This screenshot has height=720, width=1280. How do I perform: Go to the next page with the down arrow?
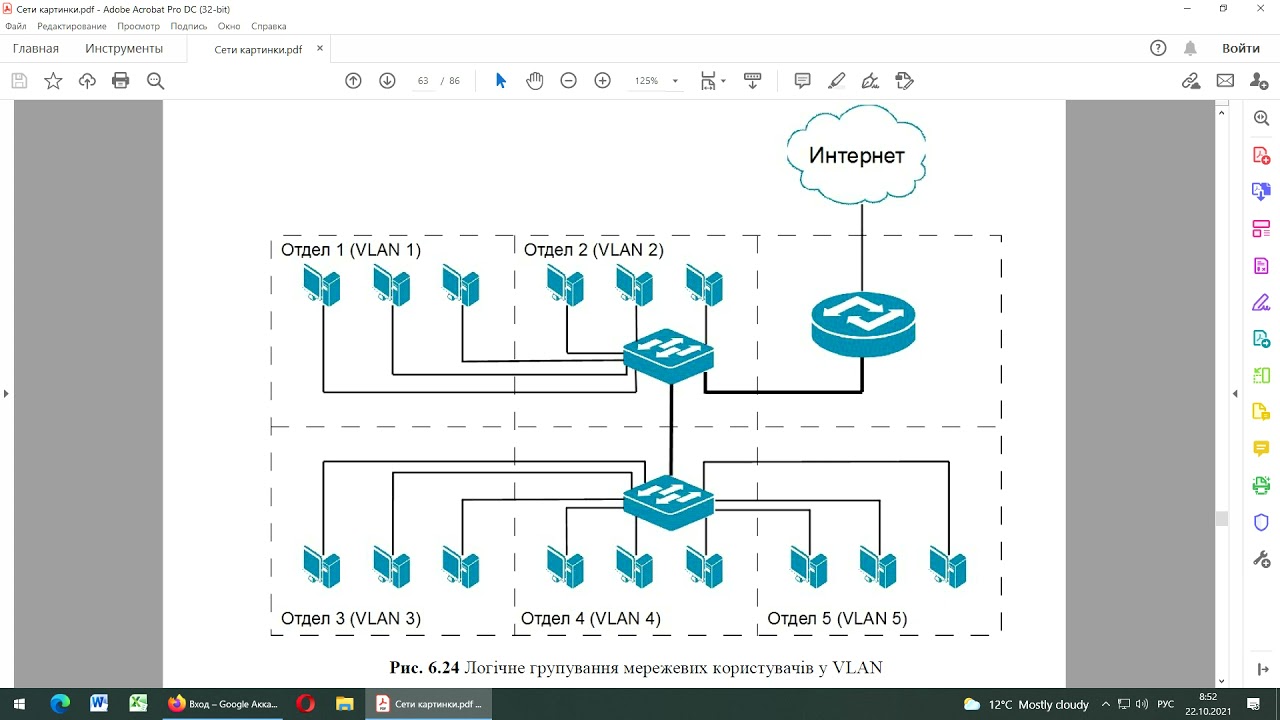pyautogui.click(x=387, y=81)
